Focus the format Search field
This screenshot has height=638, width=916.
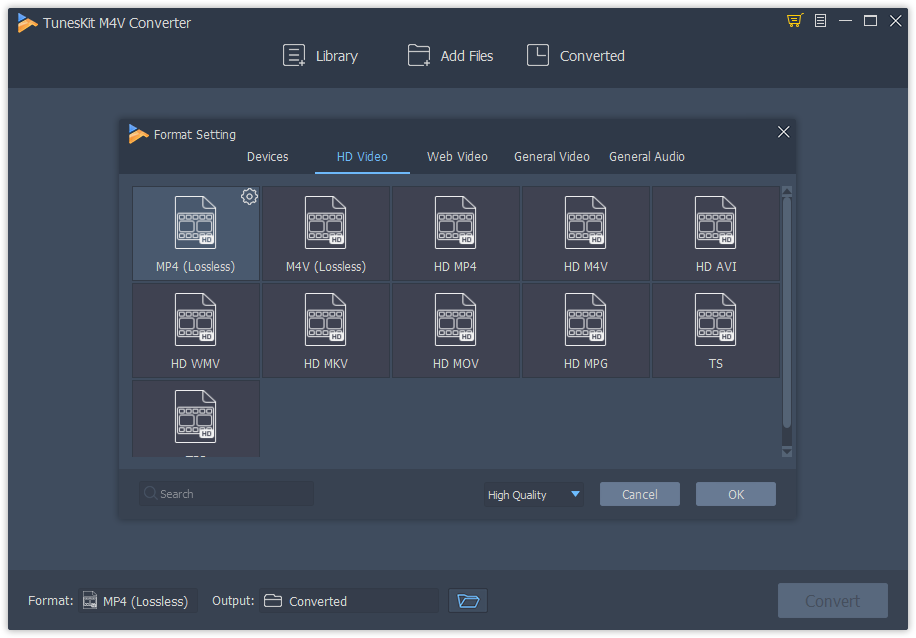(227, 494)
